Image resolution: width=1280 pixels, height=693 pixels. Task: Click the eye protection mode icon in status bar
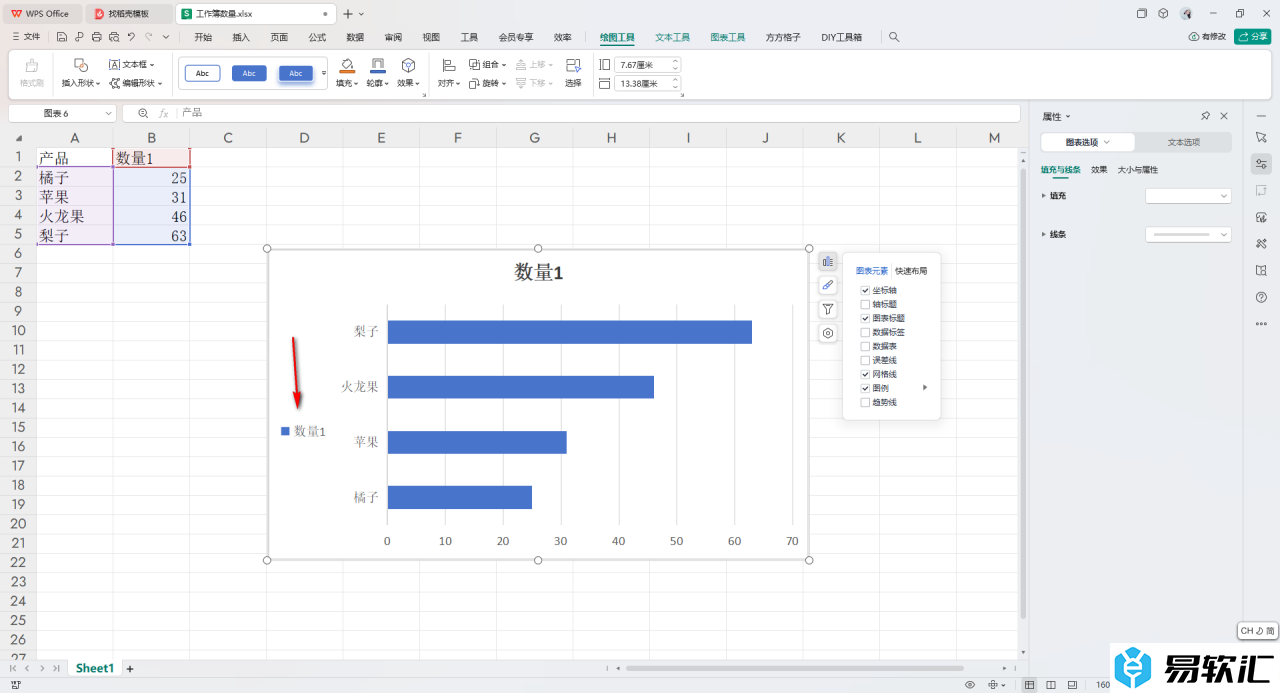tap(970, 685)
